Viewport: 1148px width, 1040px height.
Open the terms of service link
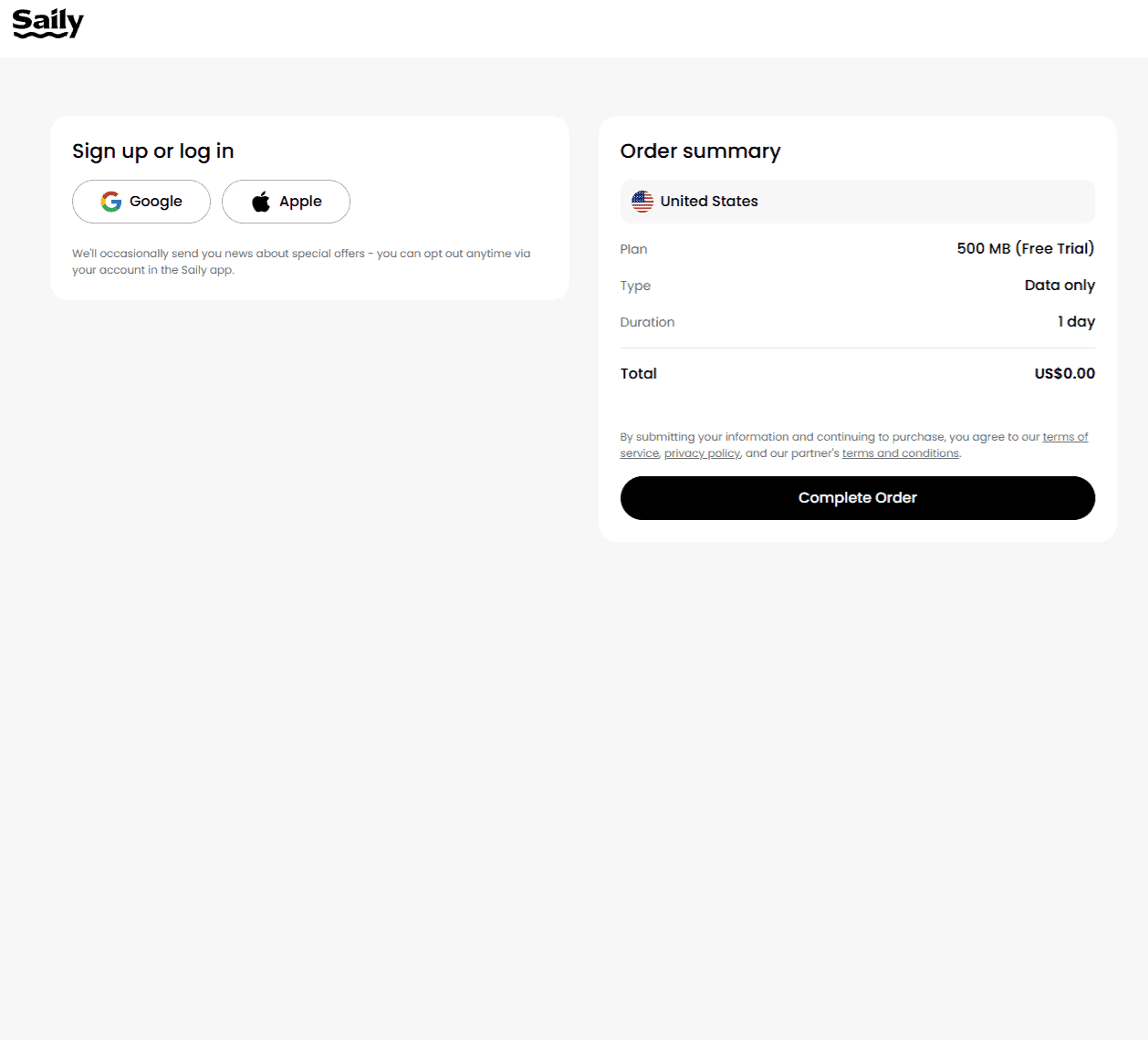[1065, 437]
